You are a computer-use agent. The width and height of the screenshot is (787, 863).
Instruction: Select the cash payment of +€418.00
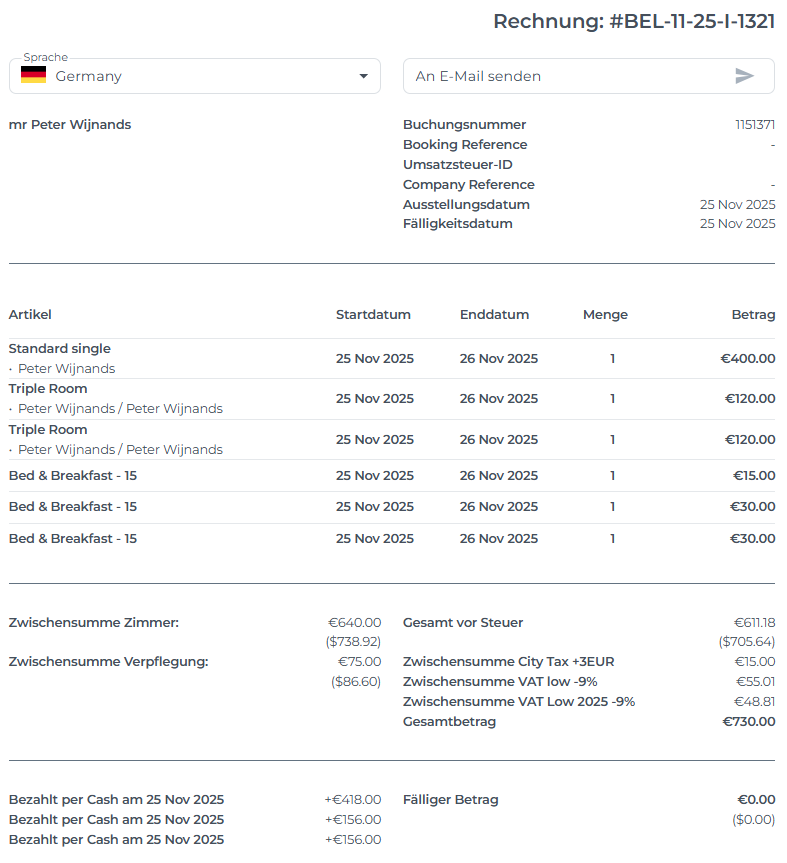[352, 800]
